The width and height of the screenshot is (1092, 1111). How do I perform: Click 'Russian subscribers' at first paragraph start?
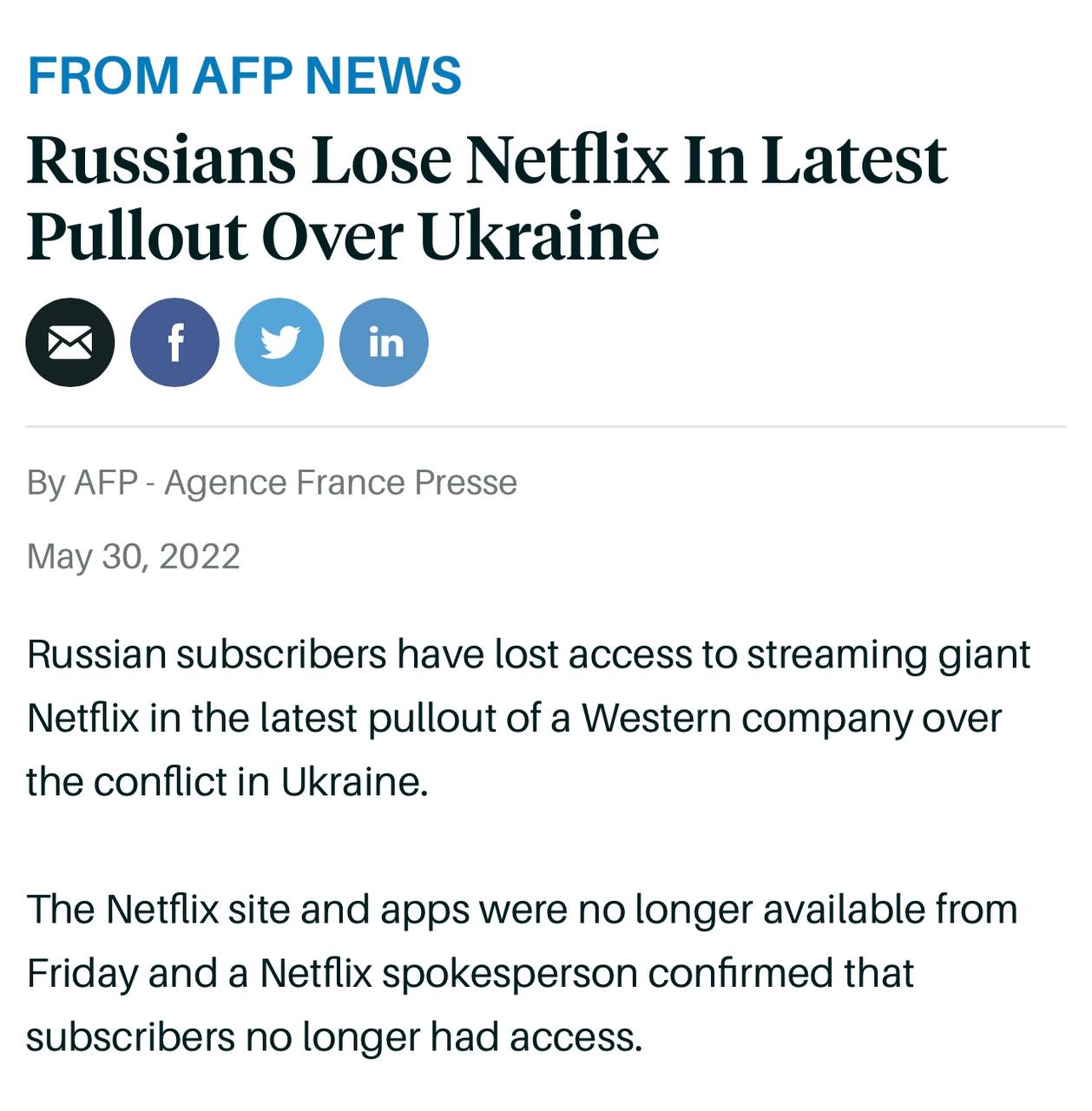point(206,654)
